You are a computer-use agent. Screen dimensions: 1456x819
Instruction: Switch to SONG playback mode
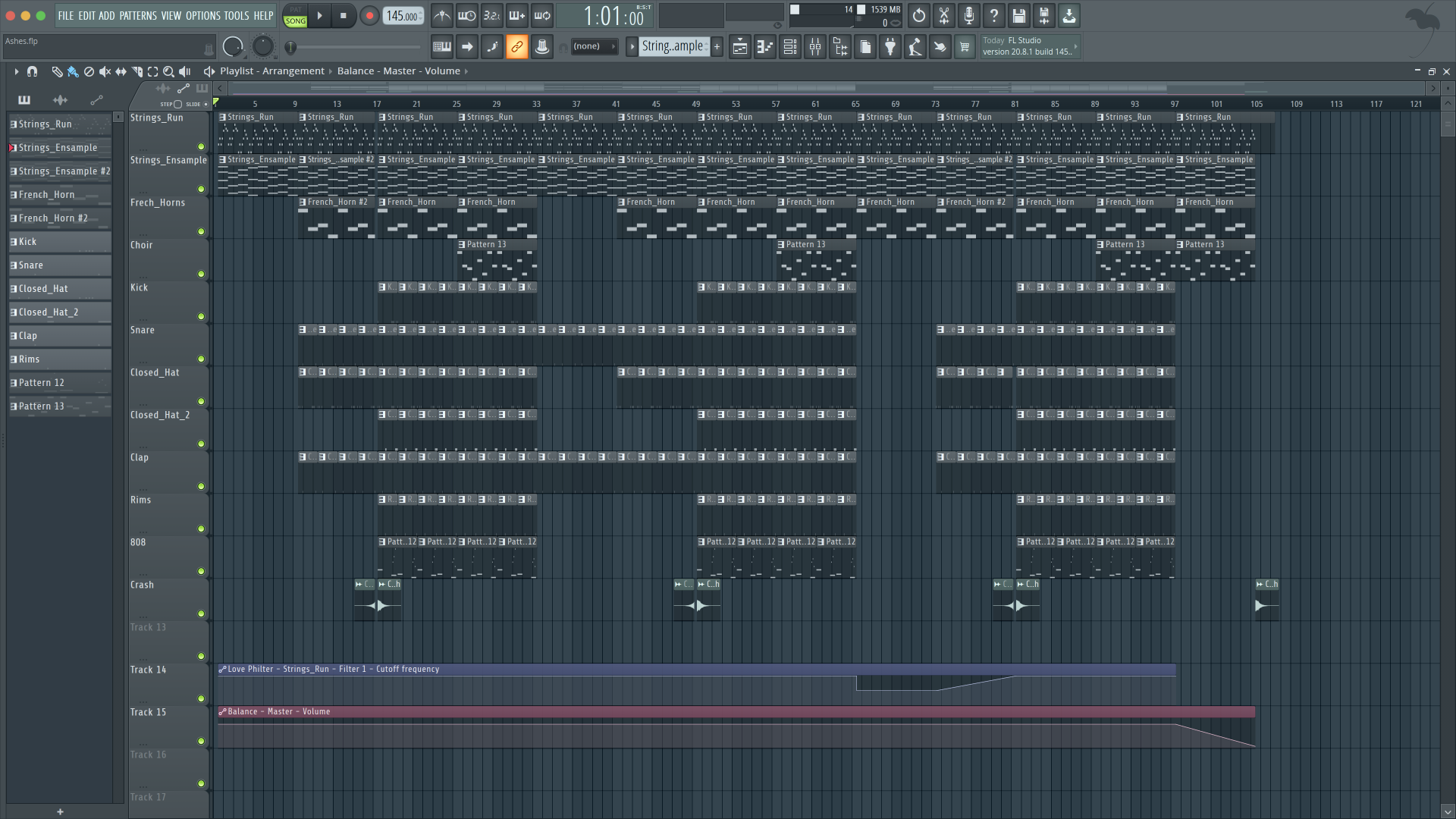point(295,21)
